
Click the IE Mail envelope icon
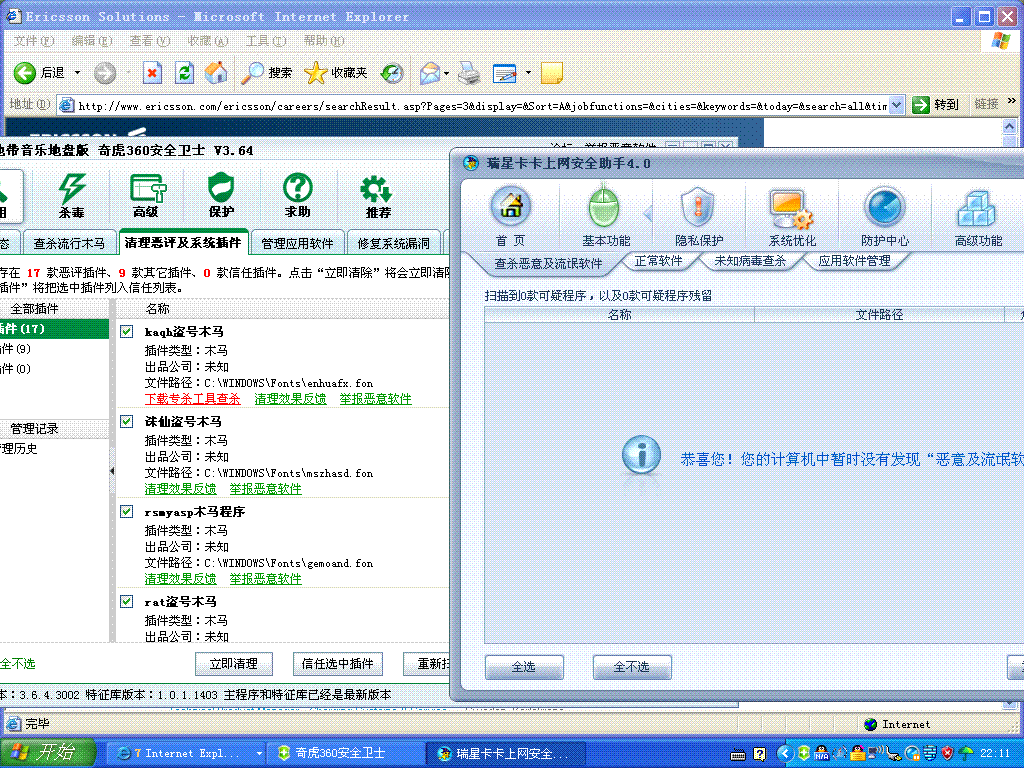click(430, 72)
